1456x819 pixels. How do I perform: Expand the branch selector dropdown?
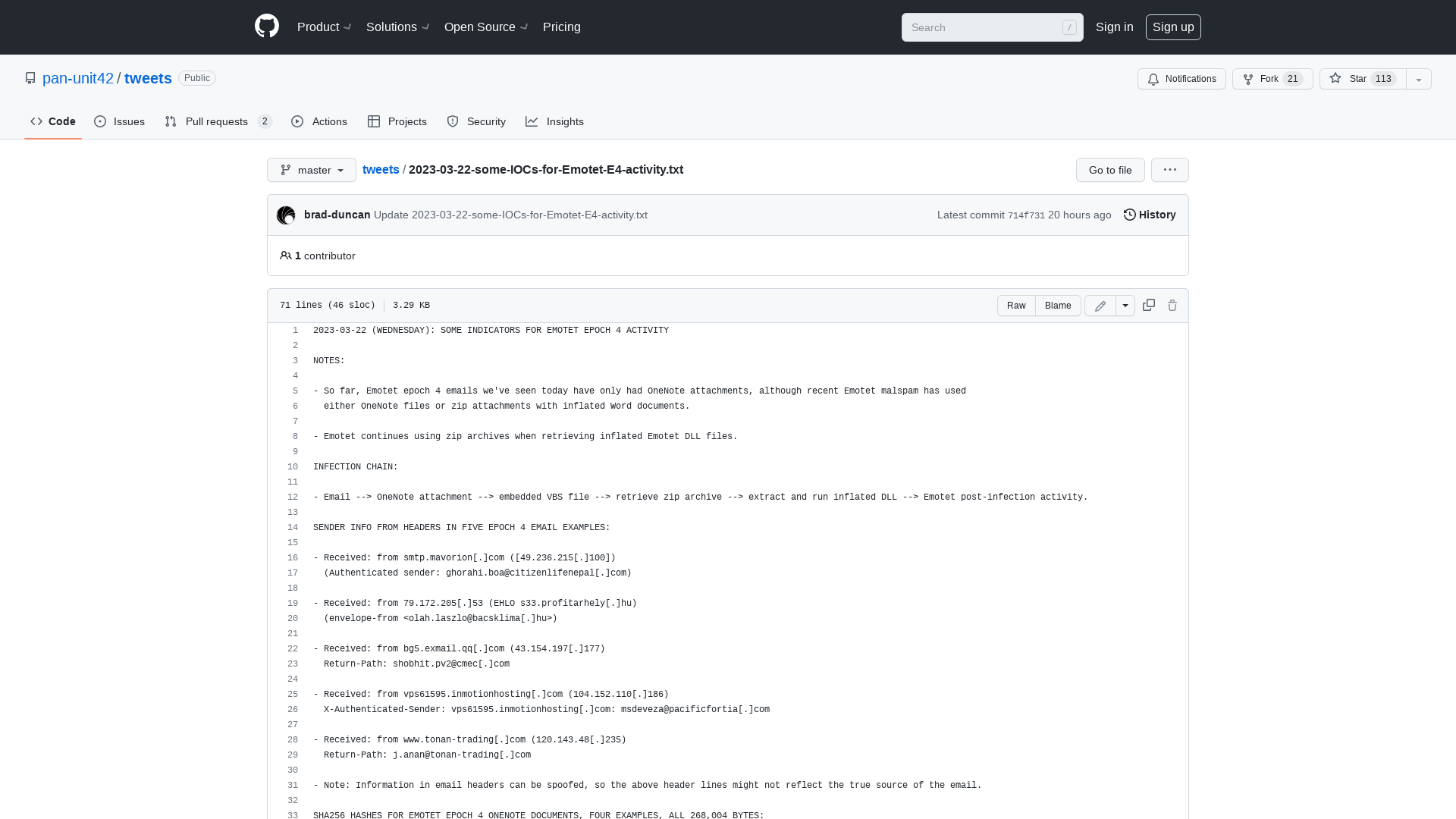311,170
